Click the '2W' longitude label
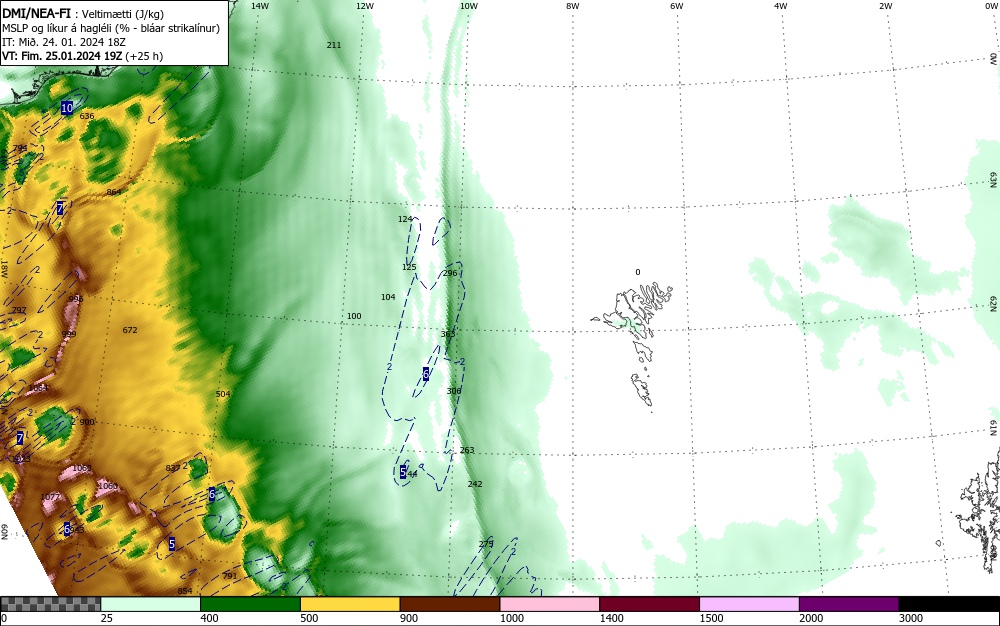Viewport: 1000px width, 626px height. click(x=885, y=6)
